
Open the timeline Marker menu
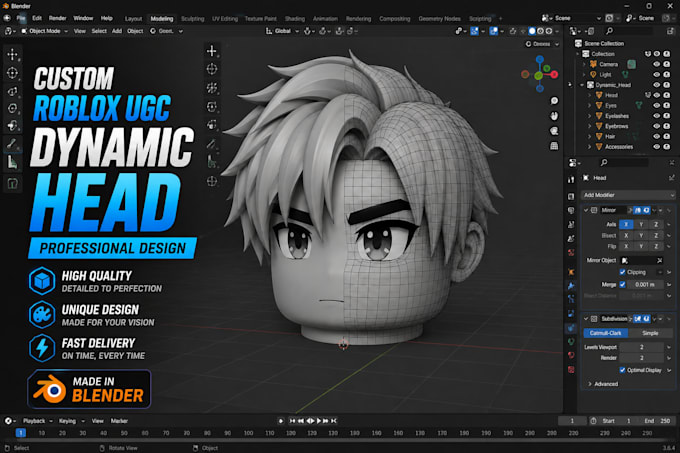[x=119, y=421]
